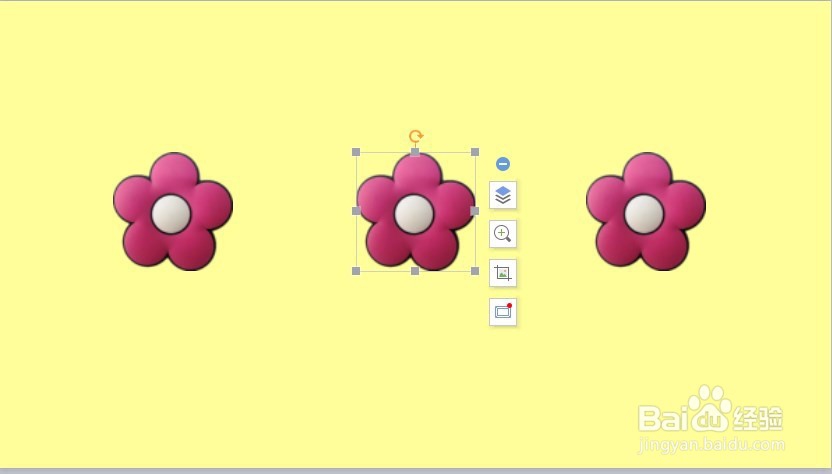Select the crop picture tool icon

[x=503, y=273]
